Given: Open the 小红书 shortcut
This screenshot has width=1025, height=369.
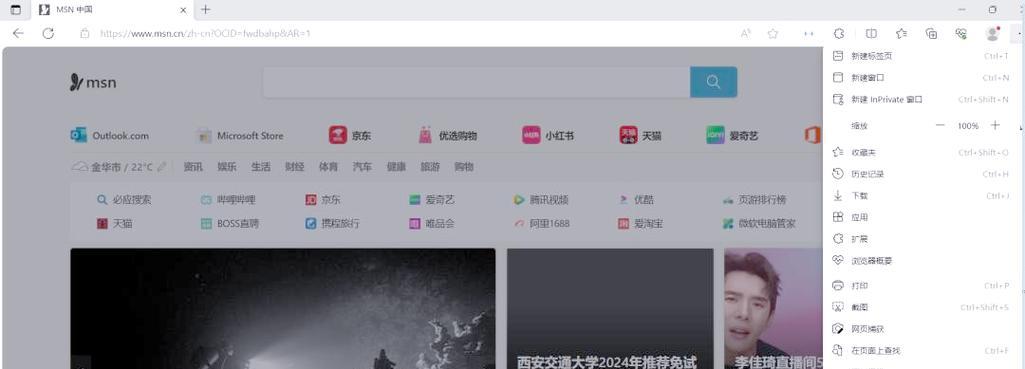Looking at the screenshot, I should [549, 135].
